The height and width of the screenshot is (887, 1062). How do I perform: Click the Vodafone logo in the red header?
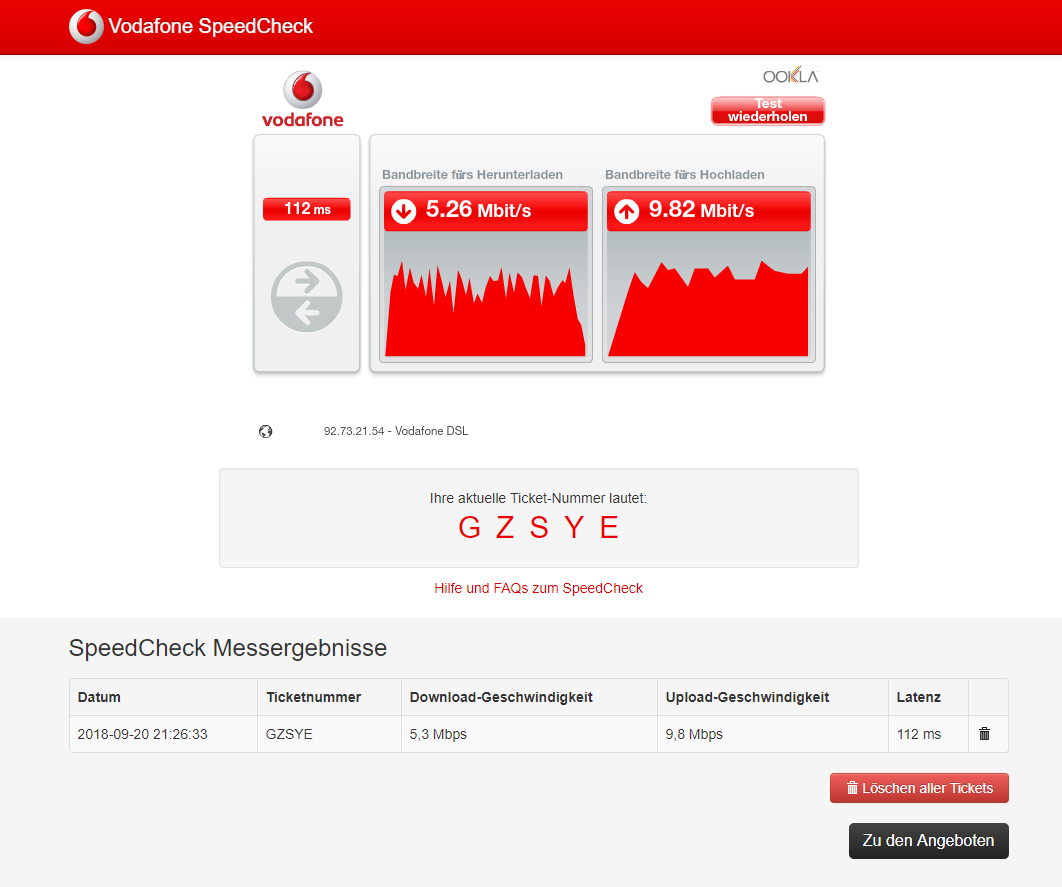[x=87, y=26]
